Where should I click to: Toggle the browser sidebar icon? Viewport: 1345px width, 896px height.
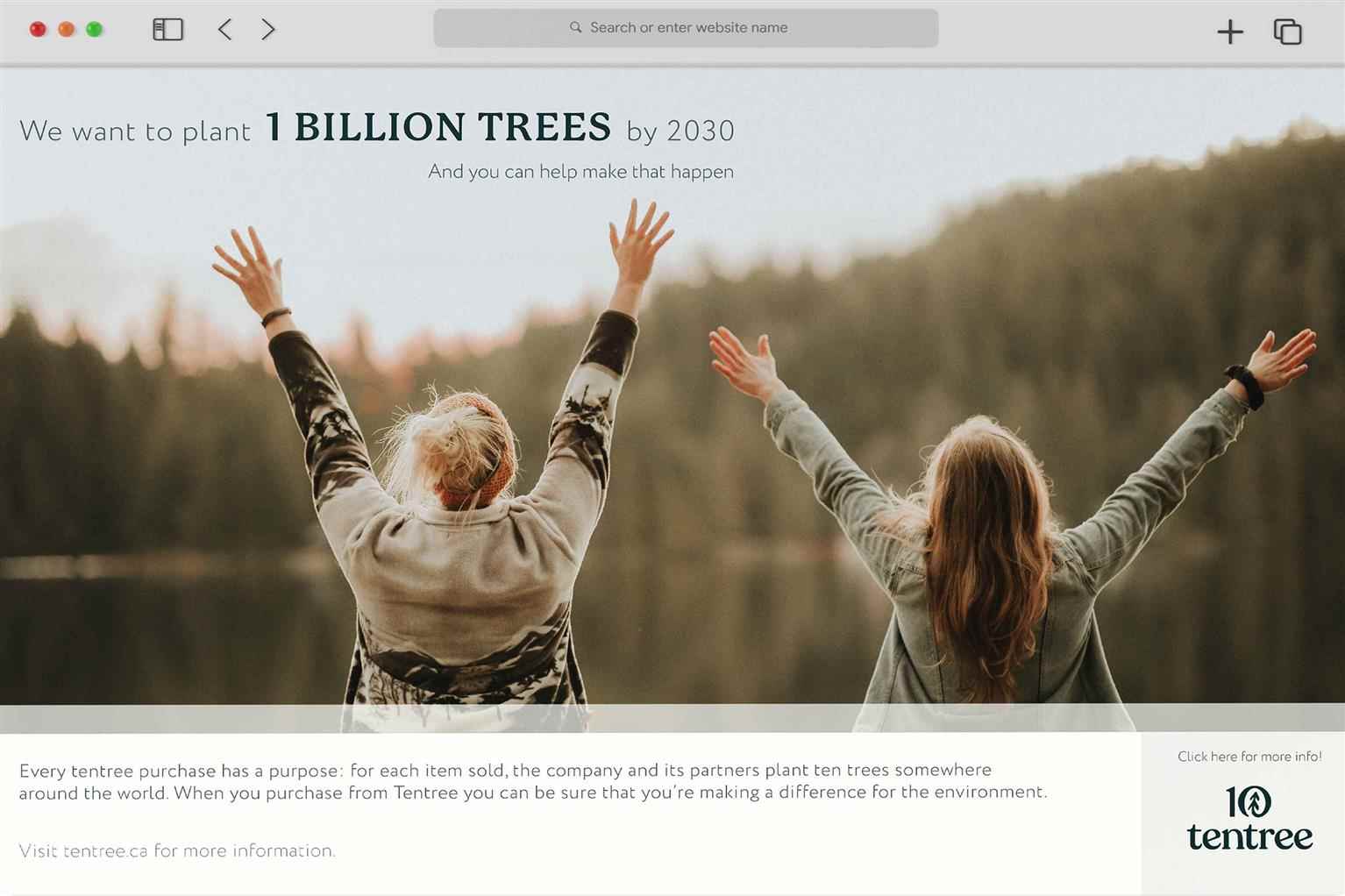coord(167,30)
